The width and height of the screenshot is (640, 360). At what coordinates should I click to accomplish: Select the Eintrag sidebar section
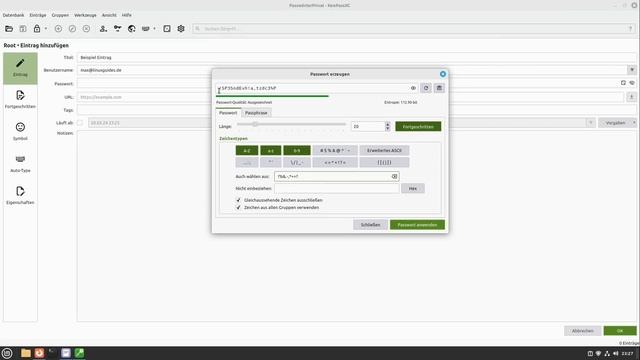pos(20,68)
